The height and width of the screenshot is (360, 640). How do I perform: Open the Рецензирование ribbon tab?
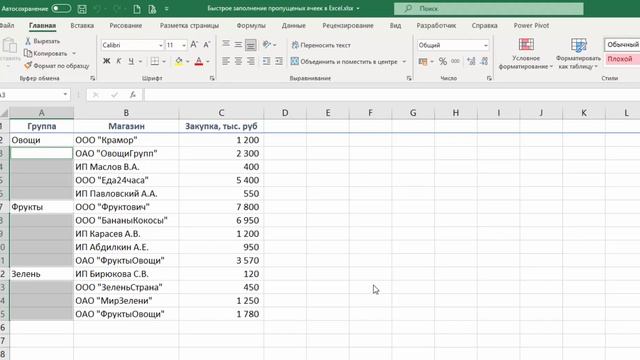click(348, 26)
